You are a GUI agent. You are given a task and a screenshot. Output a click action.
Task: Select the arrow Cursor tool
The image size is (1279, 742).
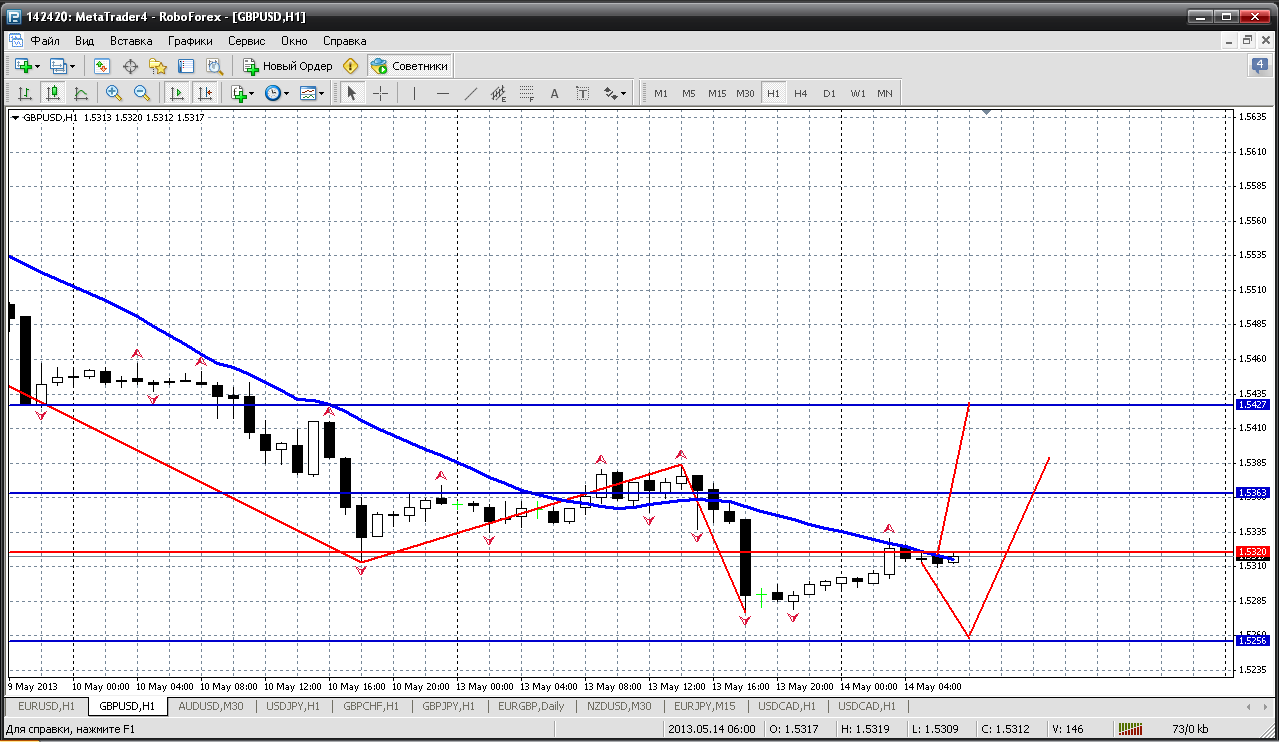point(351,93)
